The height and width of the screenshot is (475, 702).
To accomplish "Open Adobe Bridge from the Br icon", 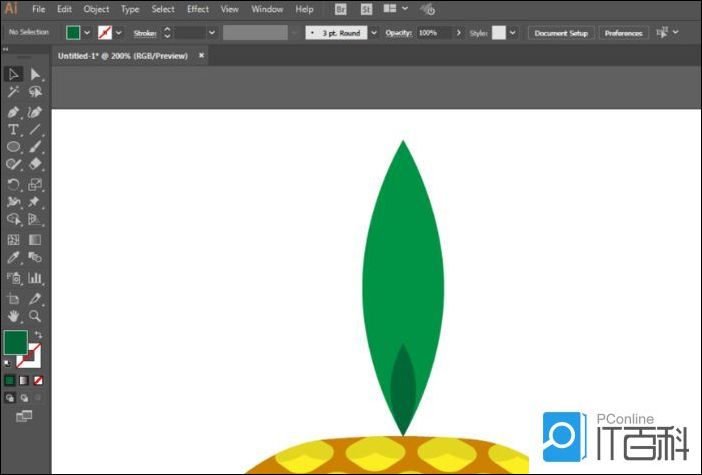I will pos(340,9).
